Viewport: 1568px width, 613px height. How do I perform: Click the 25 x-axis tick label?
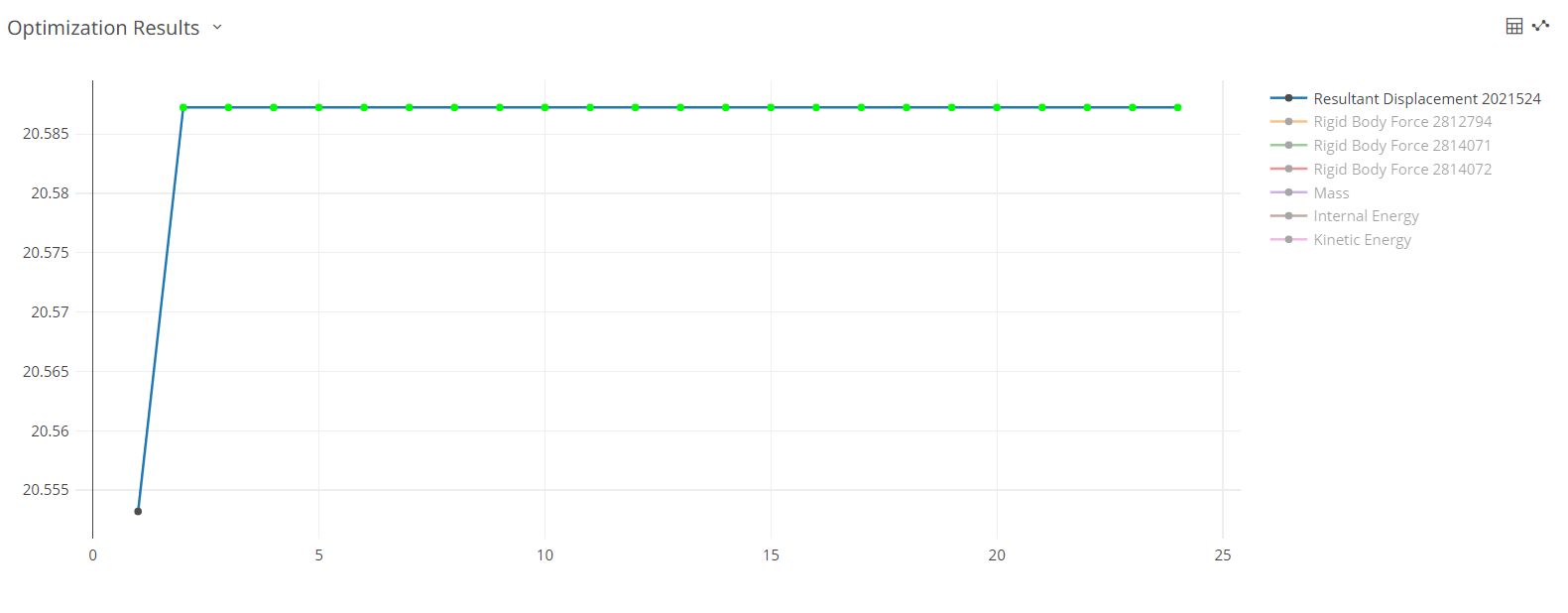pos(1223,555)
